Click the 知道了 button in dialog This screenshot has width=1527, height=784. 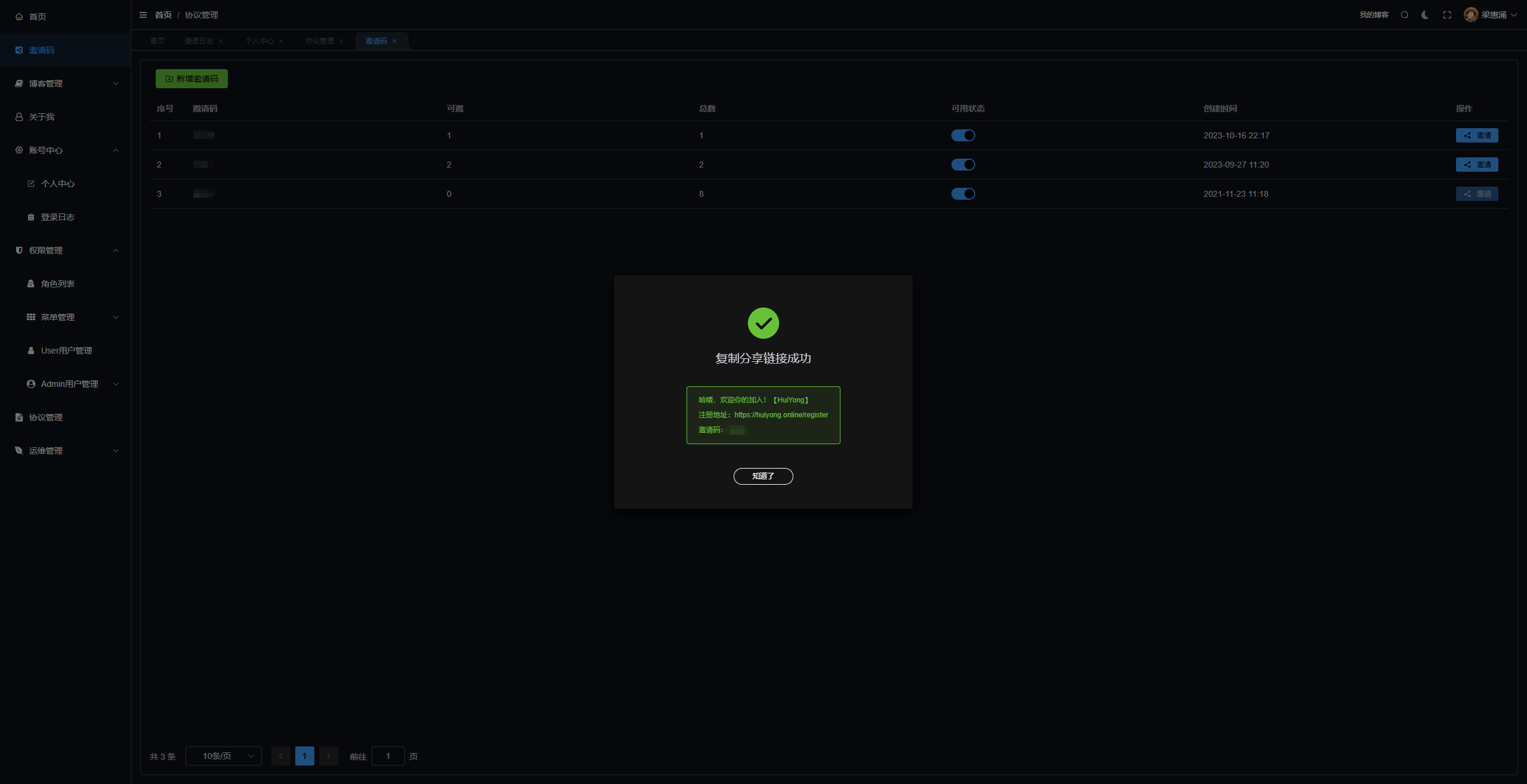[763, 476]
